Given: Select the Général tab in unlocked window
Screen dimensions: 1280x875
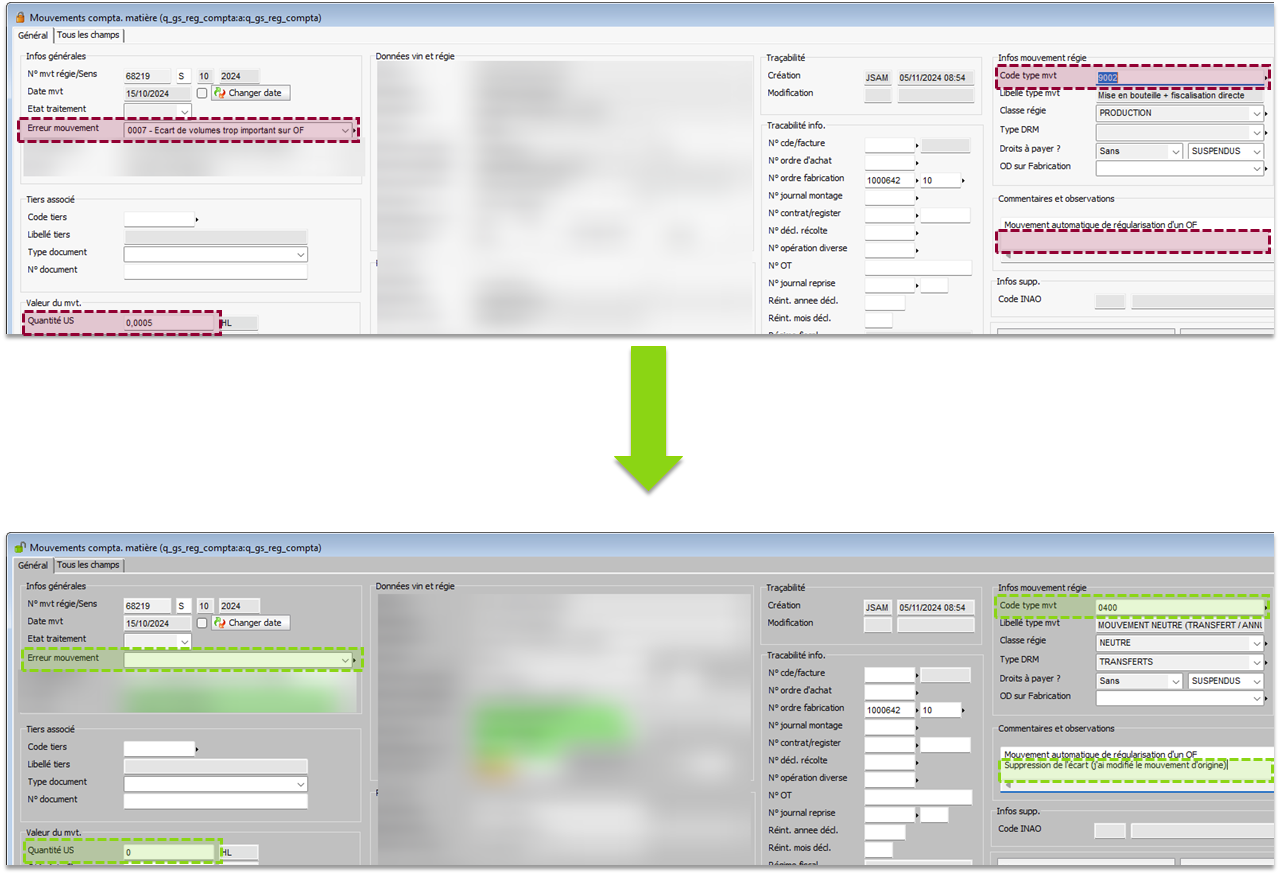Looking at the screenshot, I should pyautogui.click(x=33, y=565).
